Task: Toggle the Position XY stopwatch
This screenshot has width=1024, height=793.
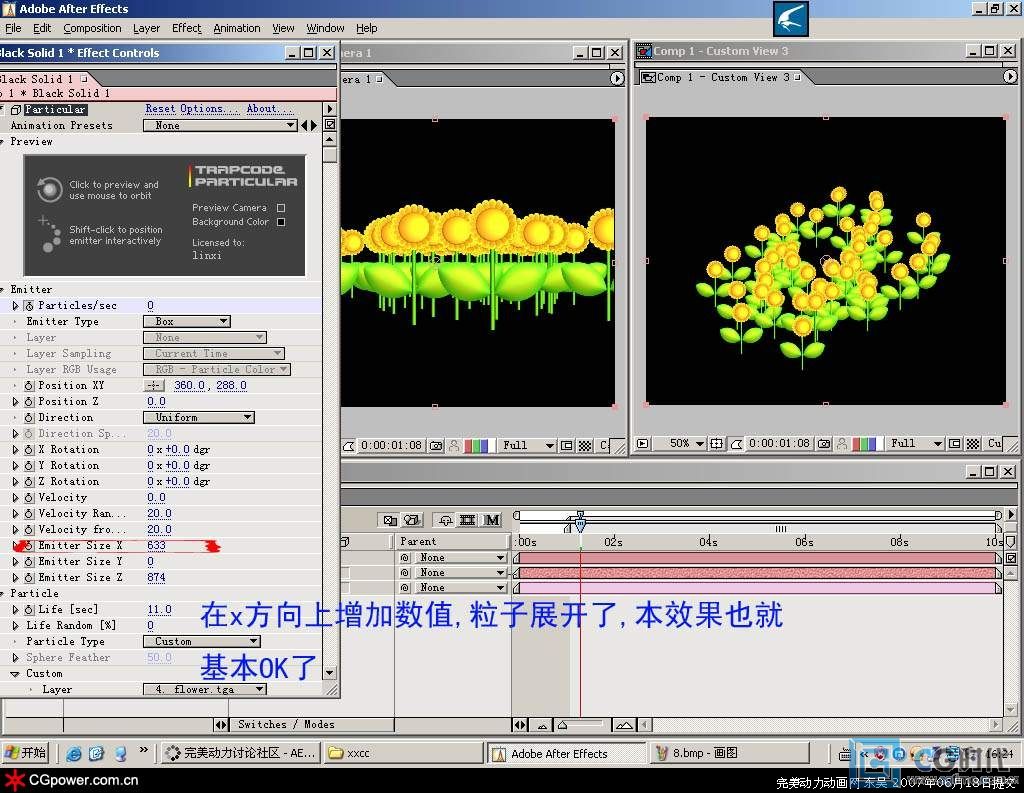Action: coord(29,386)
